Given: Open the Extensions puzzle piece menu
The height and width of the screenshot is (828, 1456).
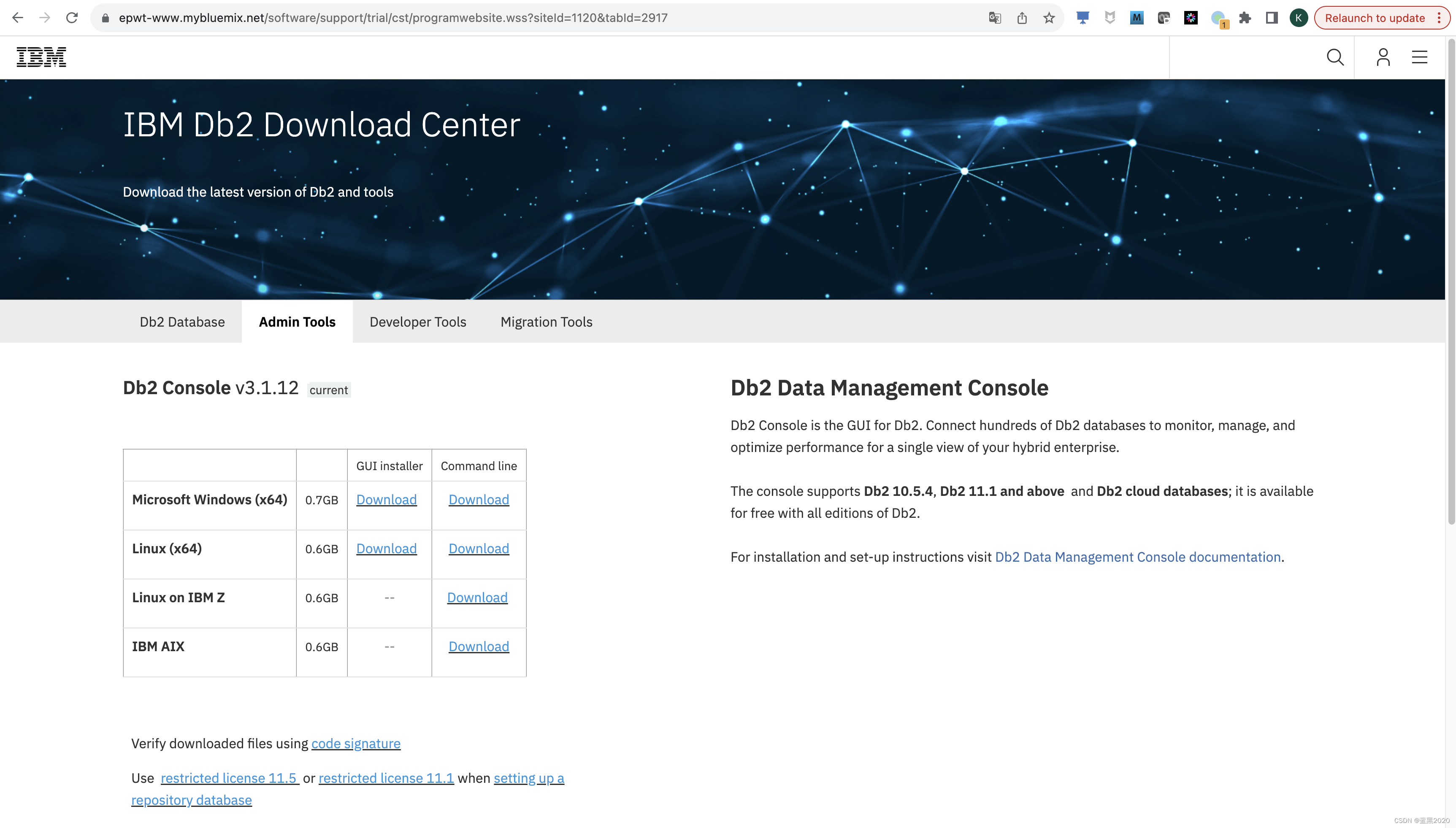Looking at the screenshot, I should coord(1245,18).
